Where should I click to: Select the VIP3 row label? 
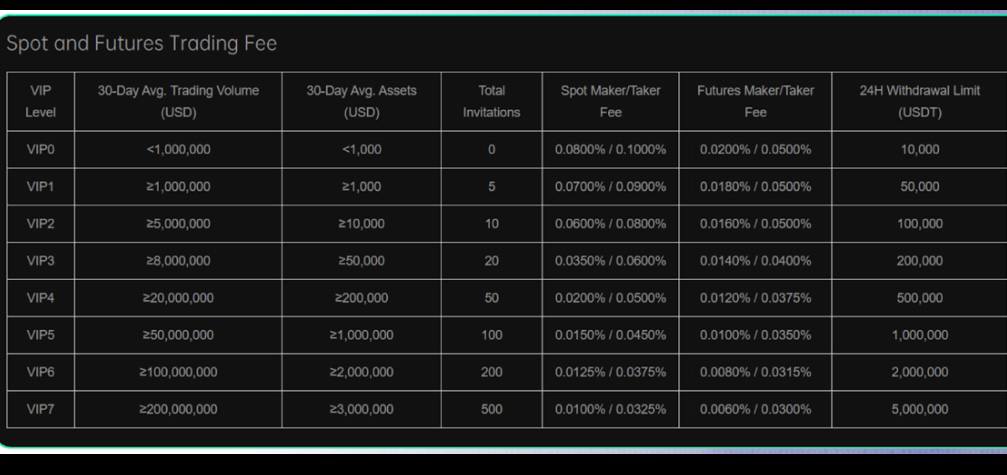(x=40, y=261)
